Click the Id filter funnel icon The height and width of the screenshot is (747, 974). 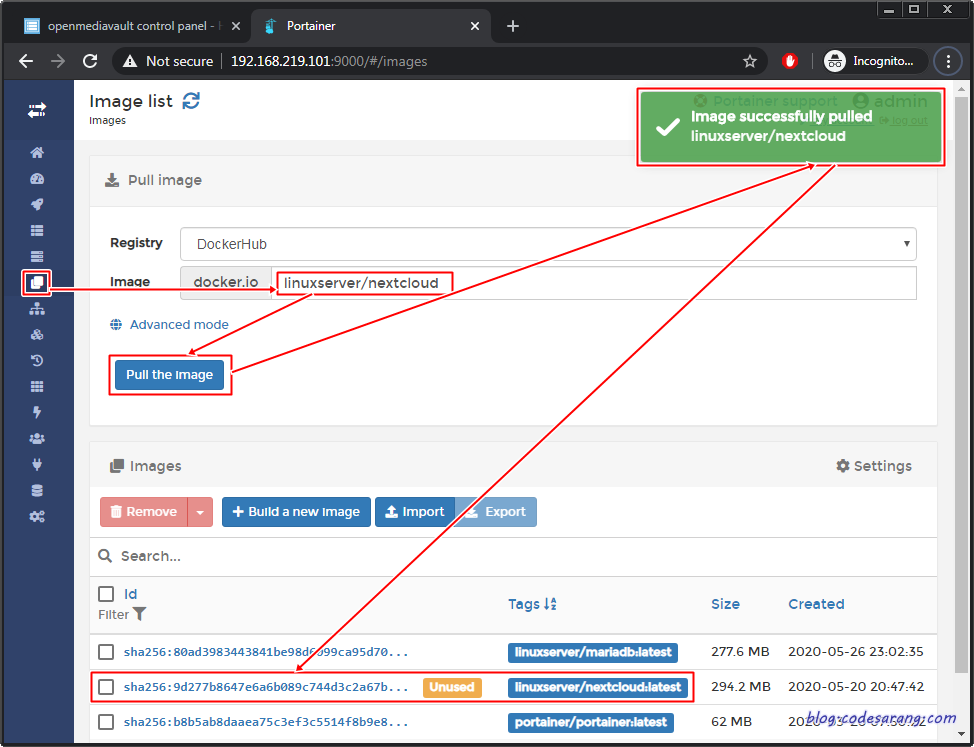140,614
